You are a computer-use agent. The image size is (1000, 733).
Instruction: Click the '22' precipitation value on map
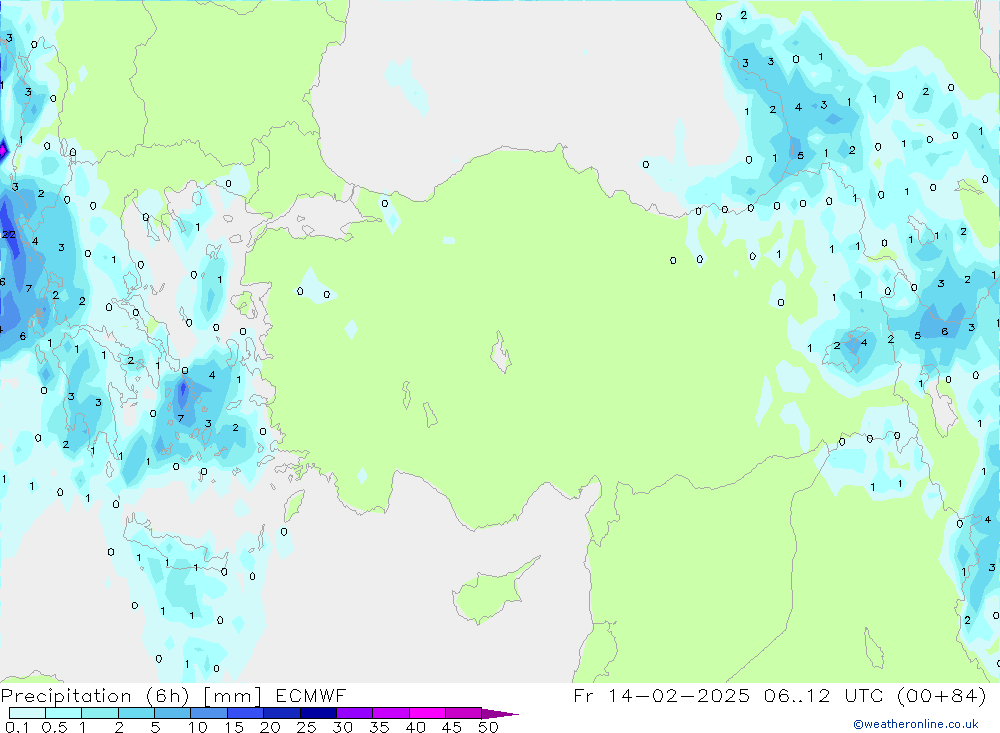(9, 235)
